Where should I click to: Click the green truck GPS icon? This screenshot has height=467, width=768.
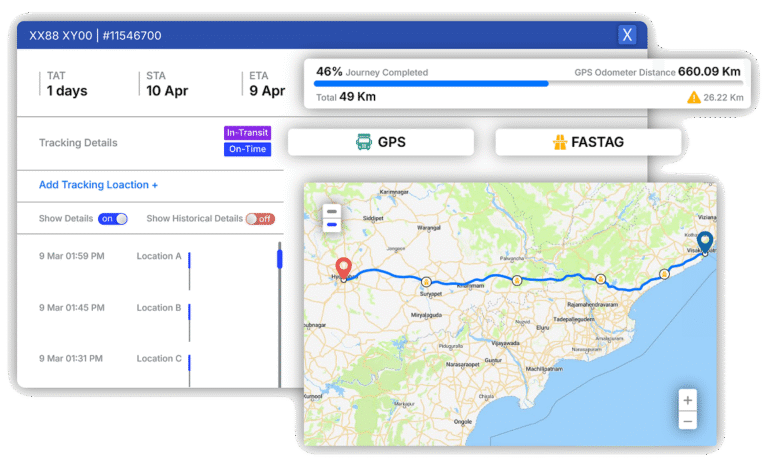pyautogui.click(x=363, y=142)
